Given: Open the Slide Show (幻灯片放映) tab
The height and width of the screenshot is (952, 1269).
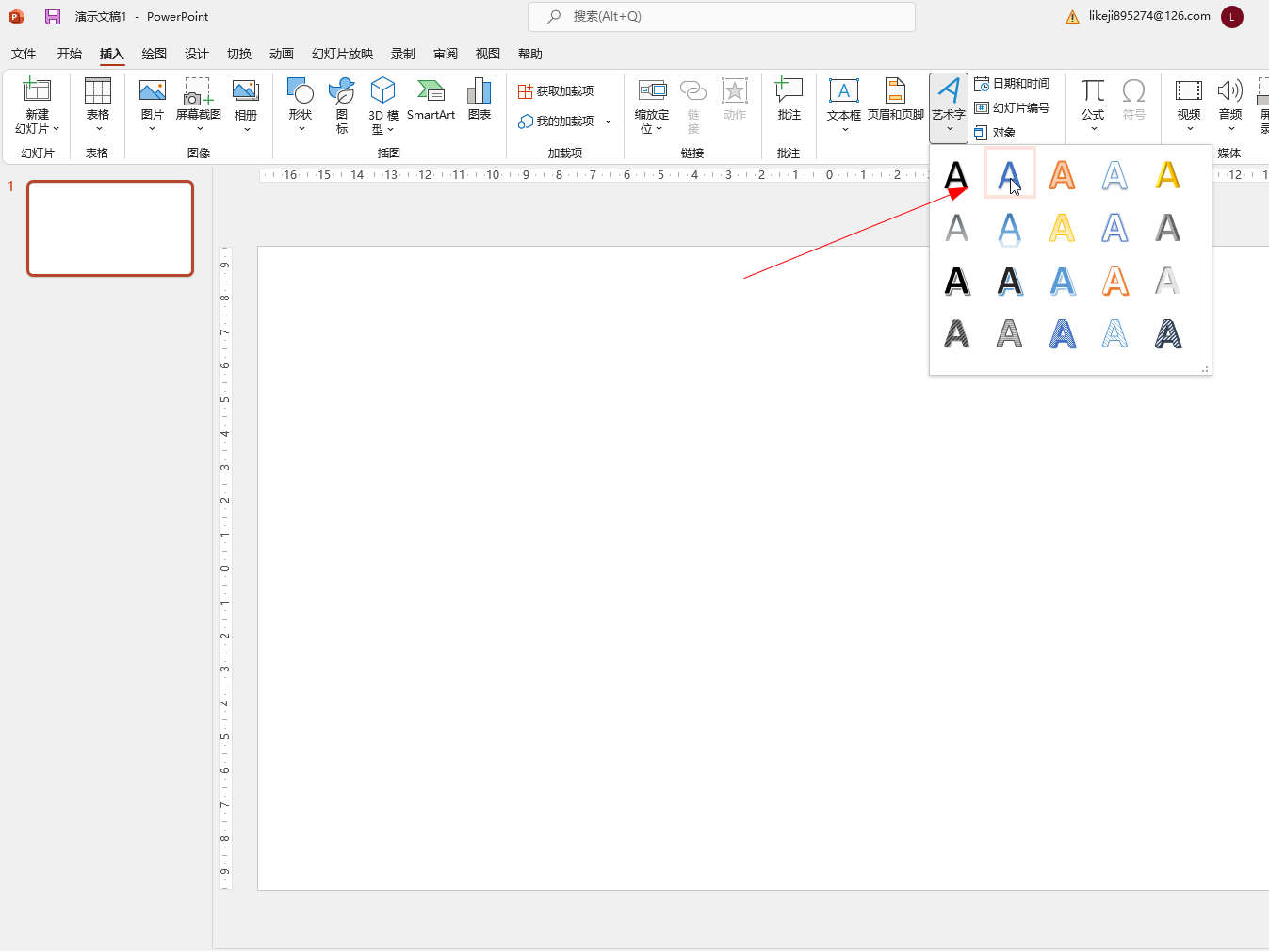Looking at the screenshot, I should pos(342,54).
